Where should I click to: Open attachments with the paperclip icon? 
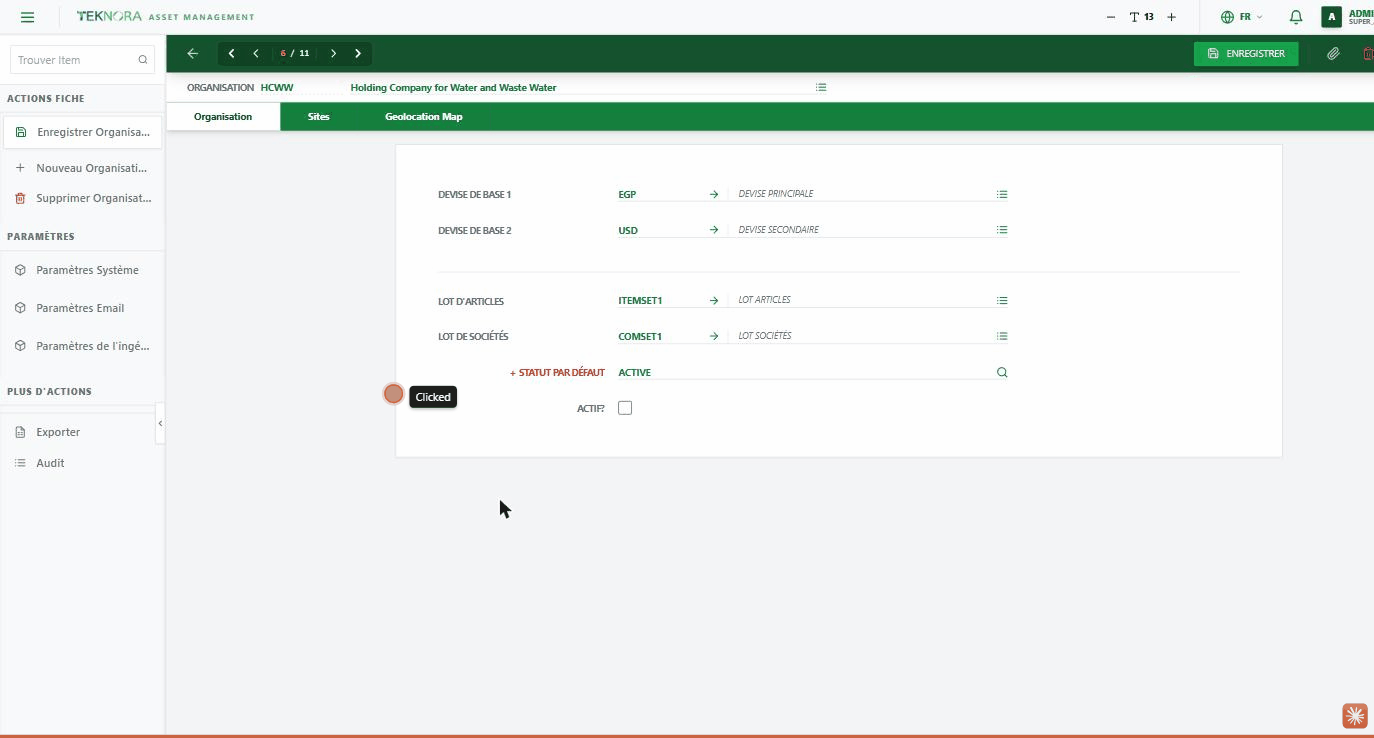[1333, 53]
